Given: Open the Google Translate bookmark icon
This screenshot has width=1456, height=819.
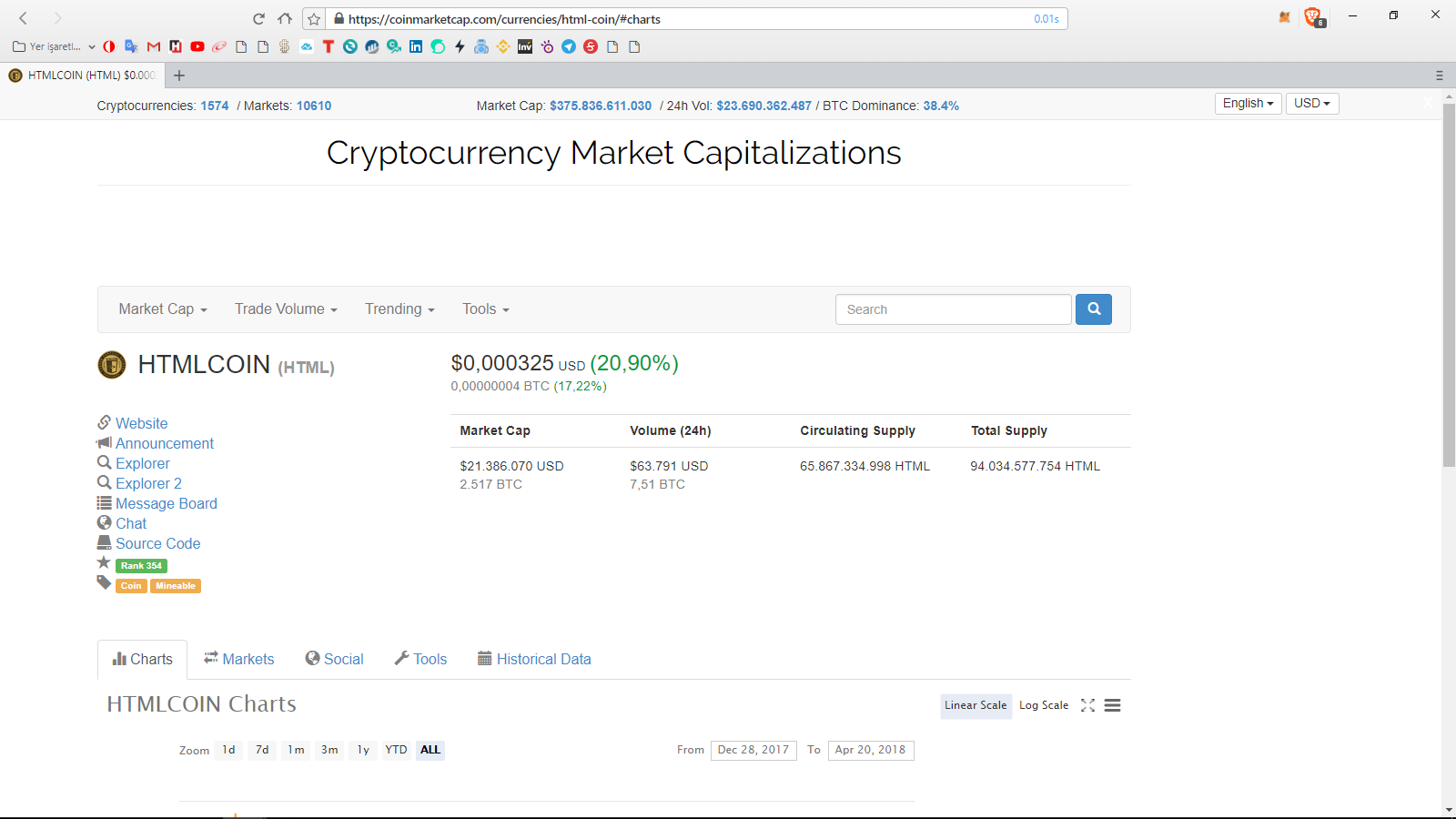Looking at the screenshot, I should [131, 46].
